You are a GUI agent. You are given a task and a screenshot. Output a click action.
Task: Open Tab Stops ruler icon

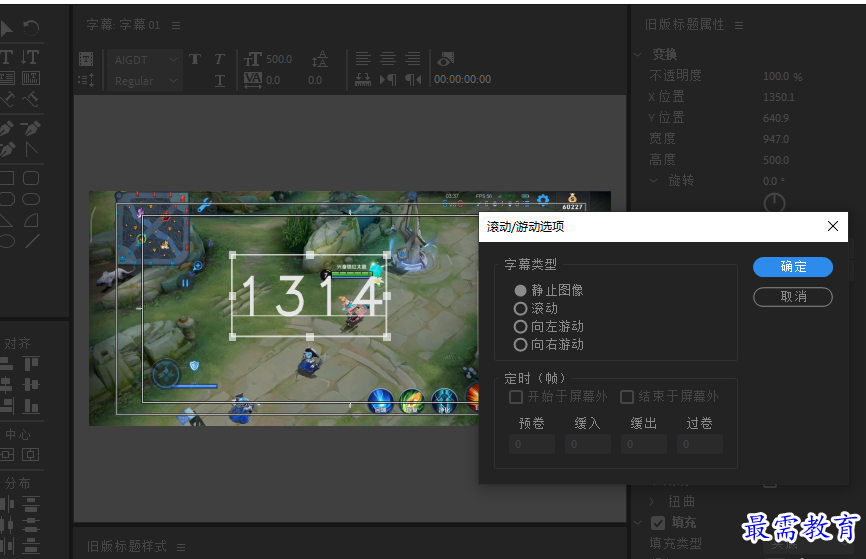click(x=363, y=80)
